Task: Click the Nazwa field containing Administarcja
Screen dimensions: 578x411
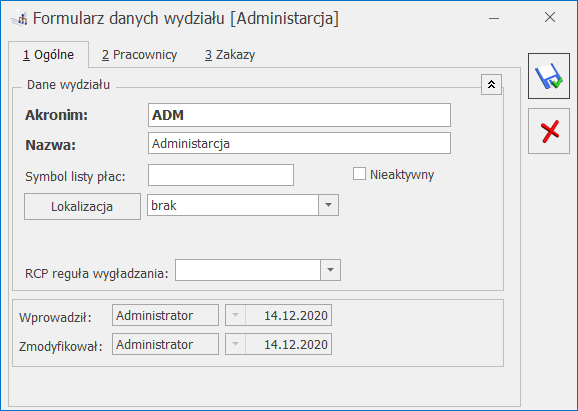Action: point(299,143)
